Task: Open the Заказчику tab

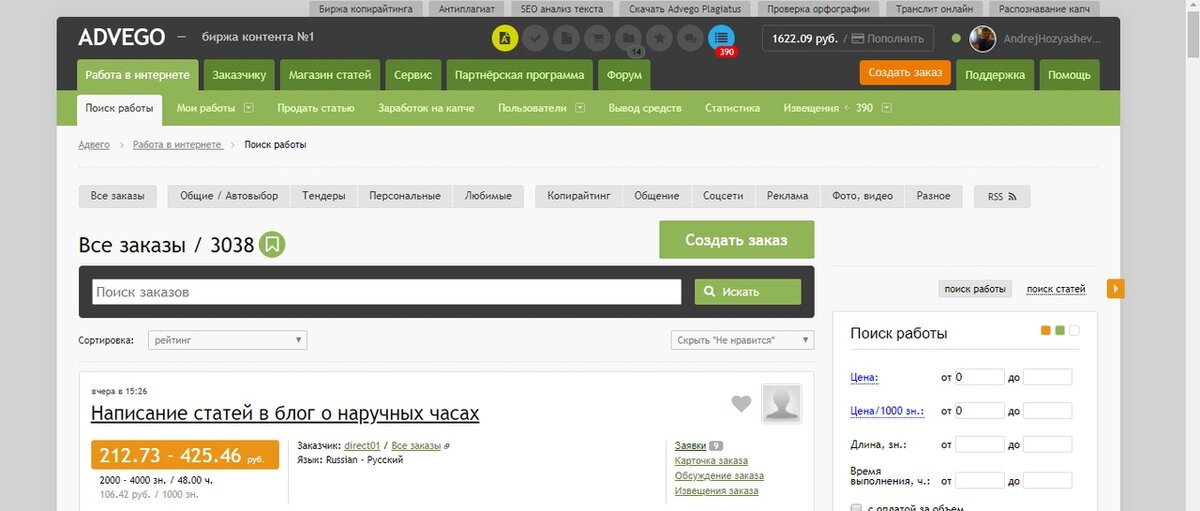Action: point(239,75)
